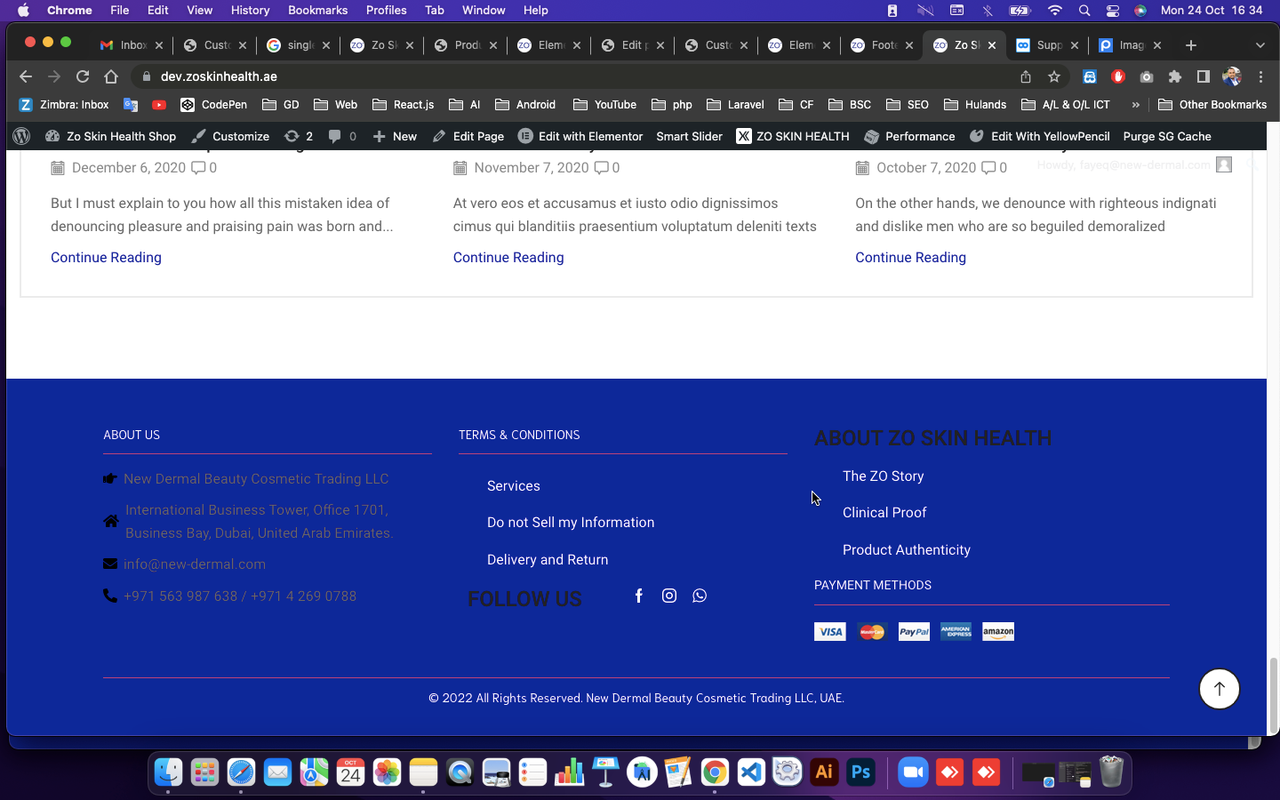Open a new Chrome tab

click(x=1191, y=45)
